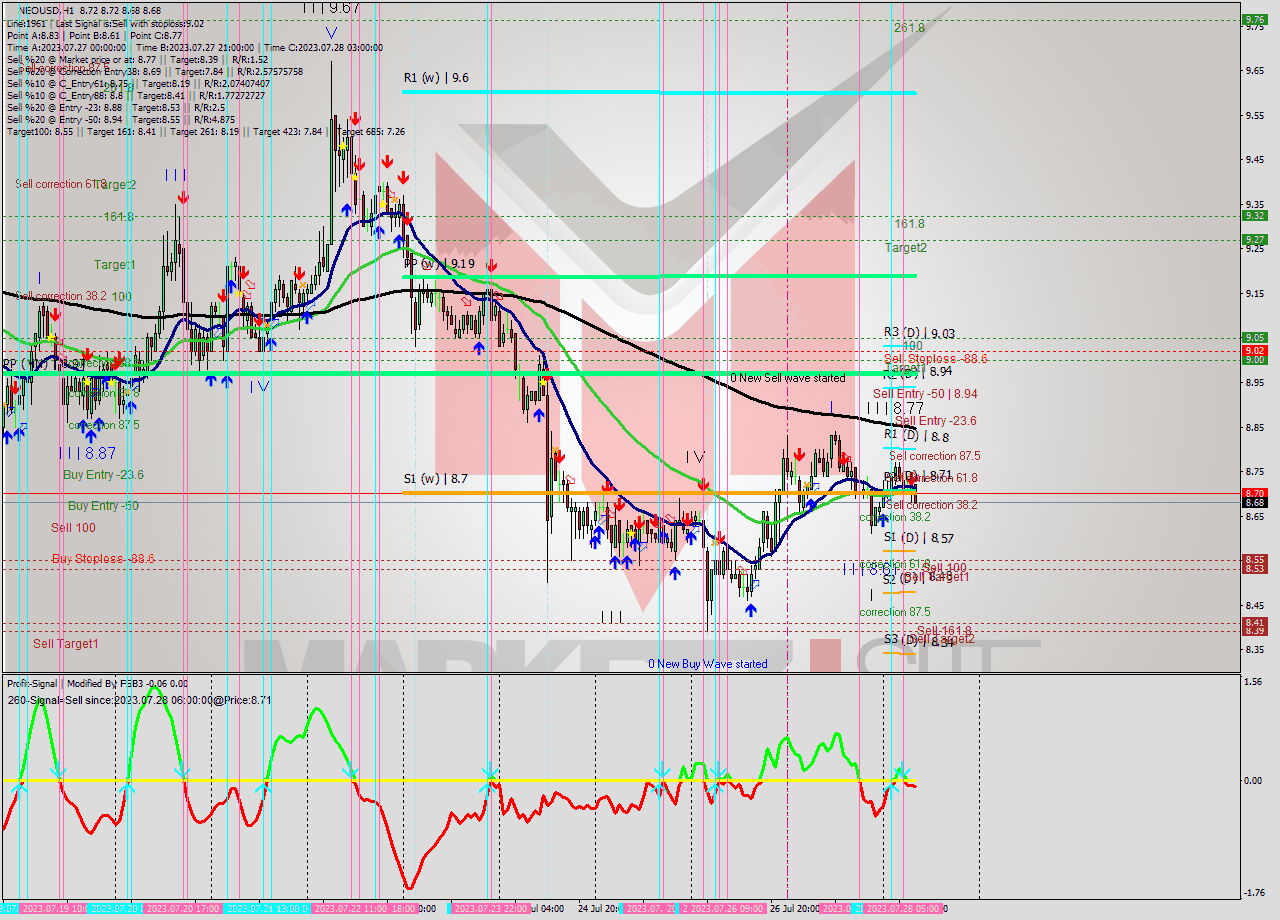The height and width of the screenshot is (920, 1280).
Task: Click the 'Sell correction 87.5' label near R1 (D)
Action: 935,456
